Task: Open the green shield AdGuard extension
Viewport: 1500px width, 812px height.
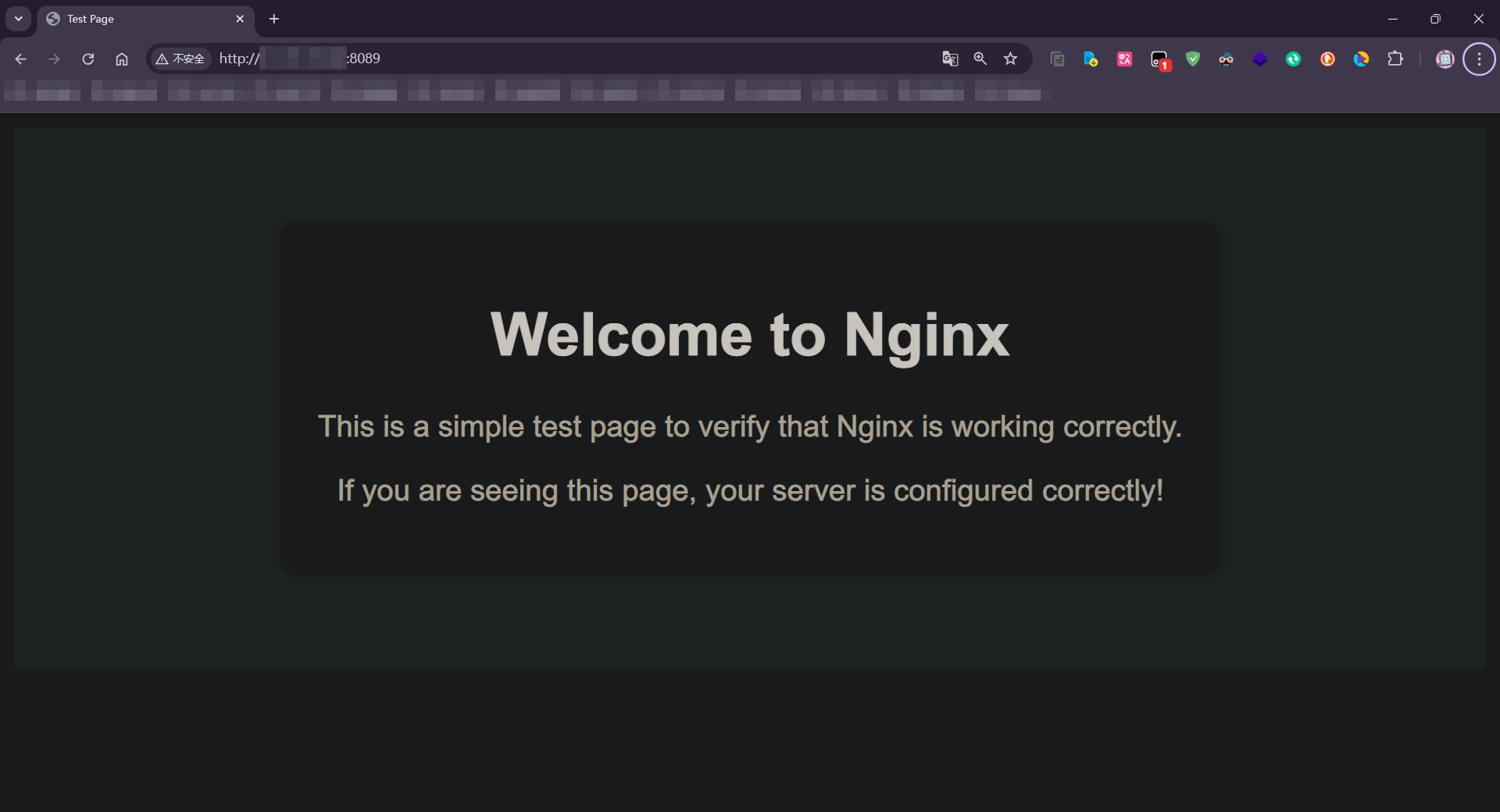Action: coord(1192,59)
